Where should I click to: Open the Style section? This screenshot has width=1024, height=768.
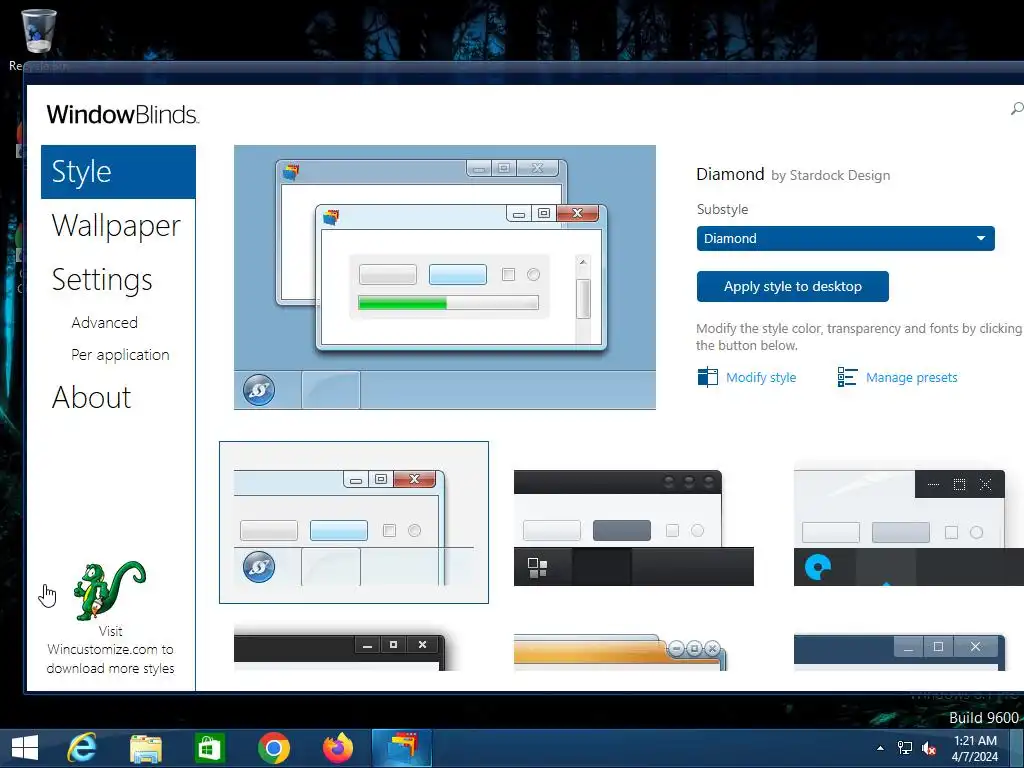tap(118, 172)
